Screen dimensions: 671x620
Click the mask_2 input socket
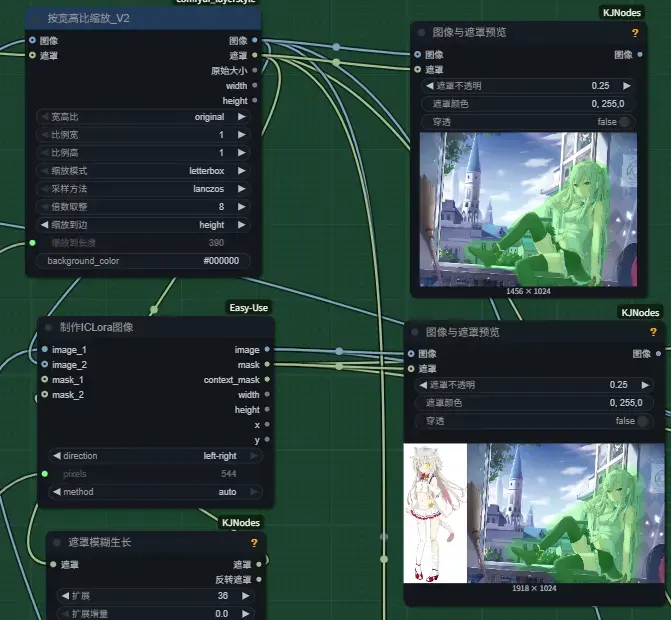pyautogui.click(x=45, y=395)
